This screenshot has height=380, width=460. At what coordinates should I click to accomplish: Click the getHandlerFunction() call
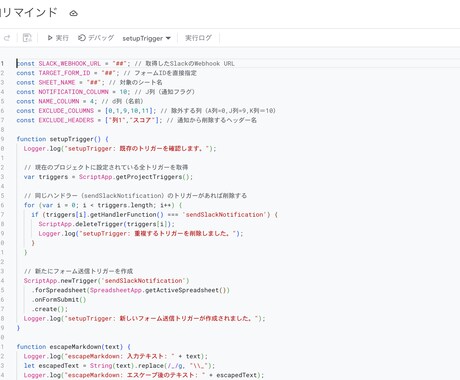pyautogui.click(x=127, y=215)
